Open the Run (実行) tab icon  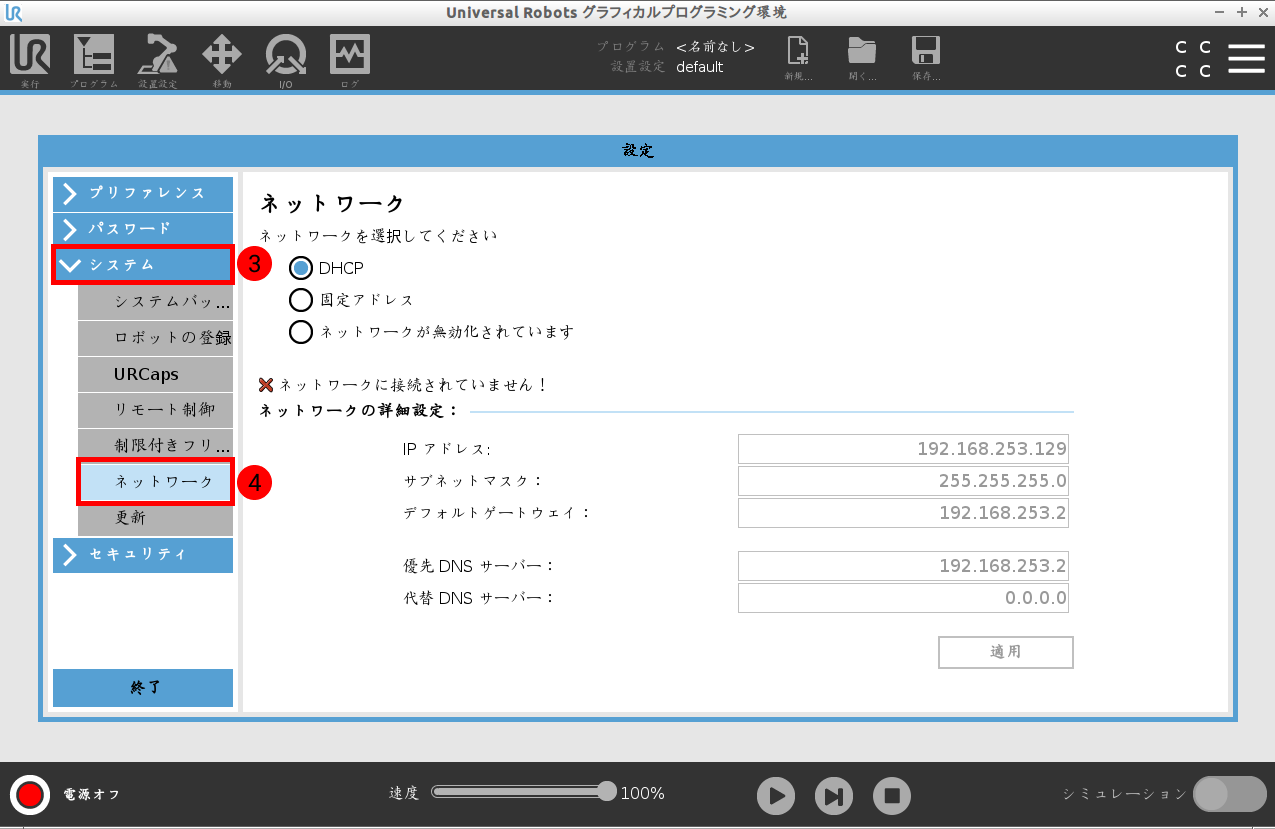30,58
